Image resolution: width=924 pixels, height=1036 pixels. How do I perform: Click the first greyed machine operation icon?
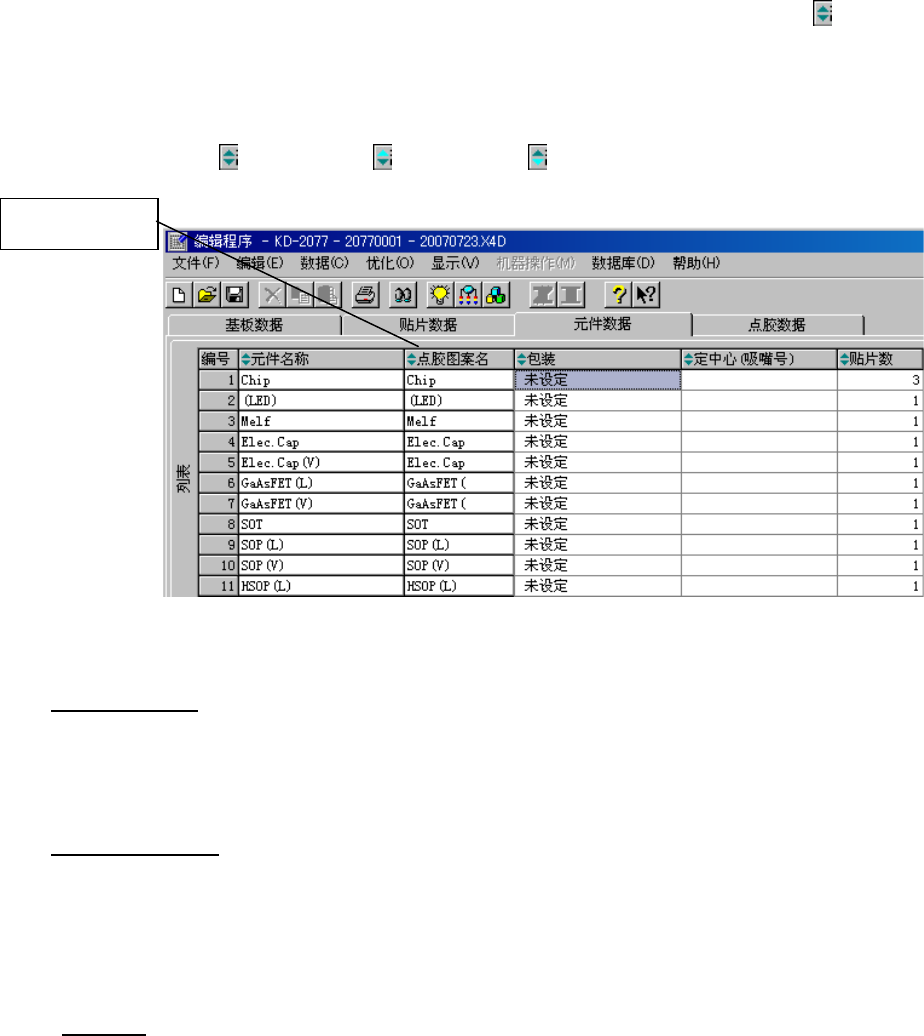pyautogui.click(x=543, y=295)
